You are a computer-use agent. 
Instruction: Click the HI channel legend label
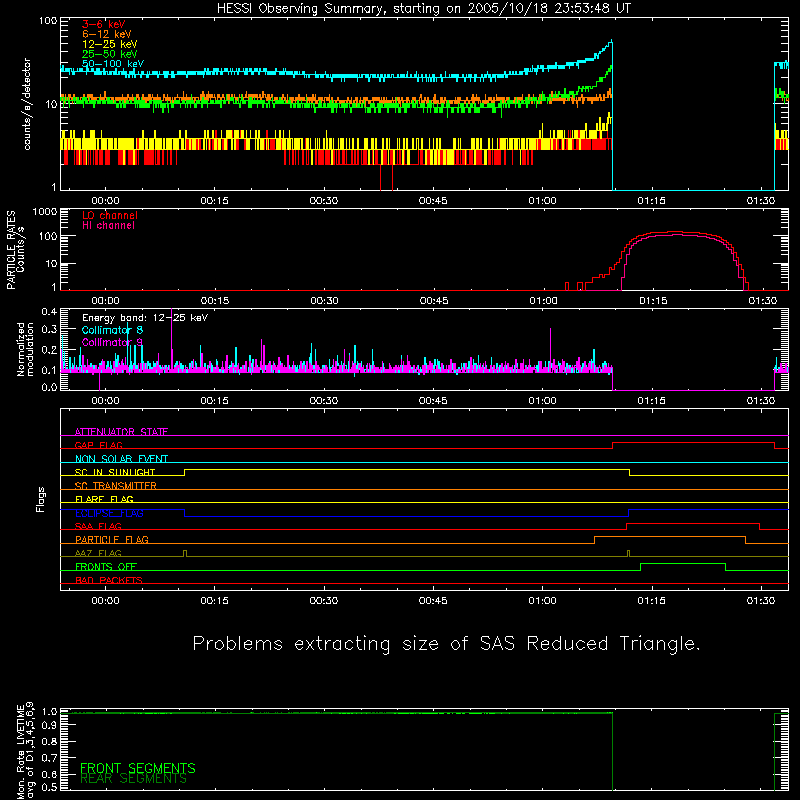[108, 225]
